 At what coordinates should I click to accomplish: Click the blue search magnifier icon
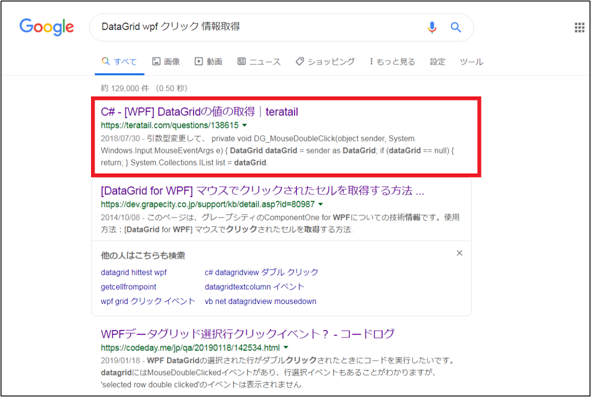point(456,27)
